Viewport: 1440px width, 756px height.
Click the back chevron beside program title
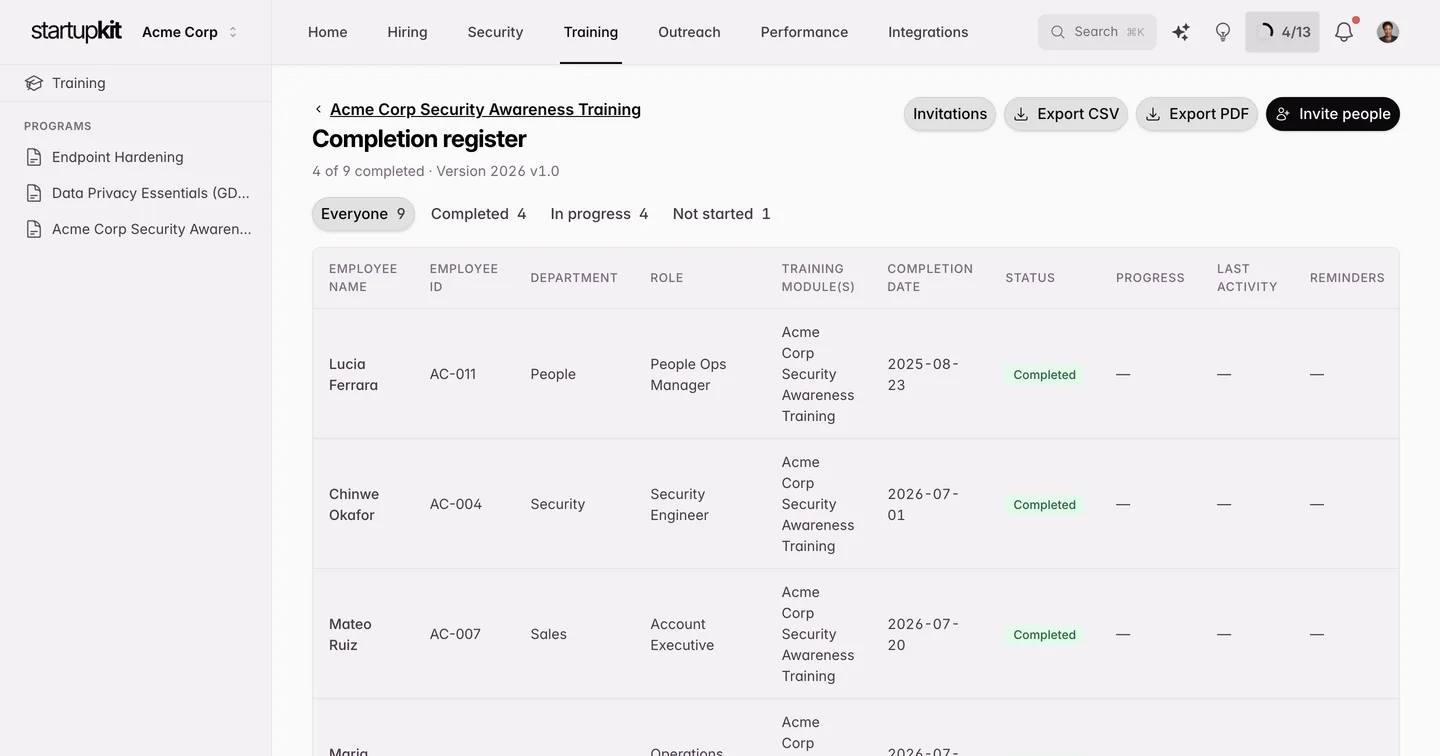[x=318, y=109]
